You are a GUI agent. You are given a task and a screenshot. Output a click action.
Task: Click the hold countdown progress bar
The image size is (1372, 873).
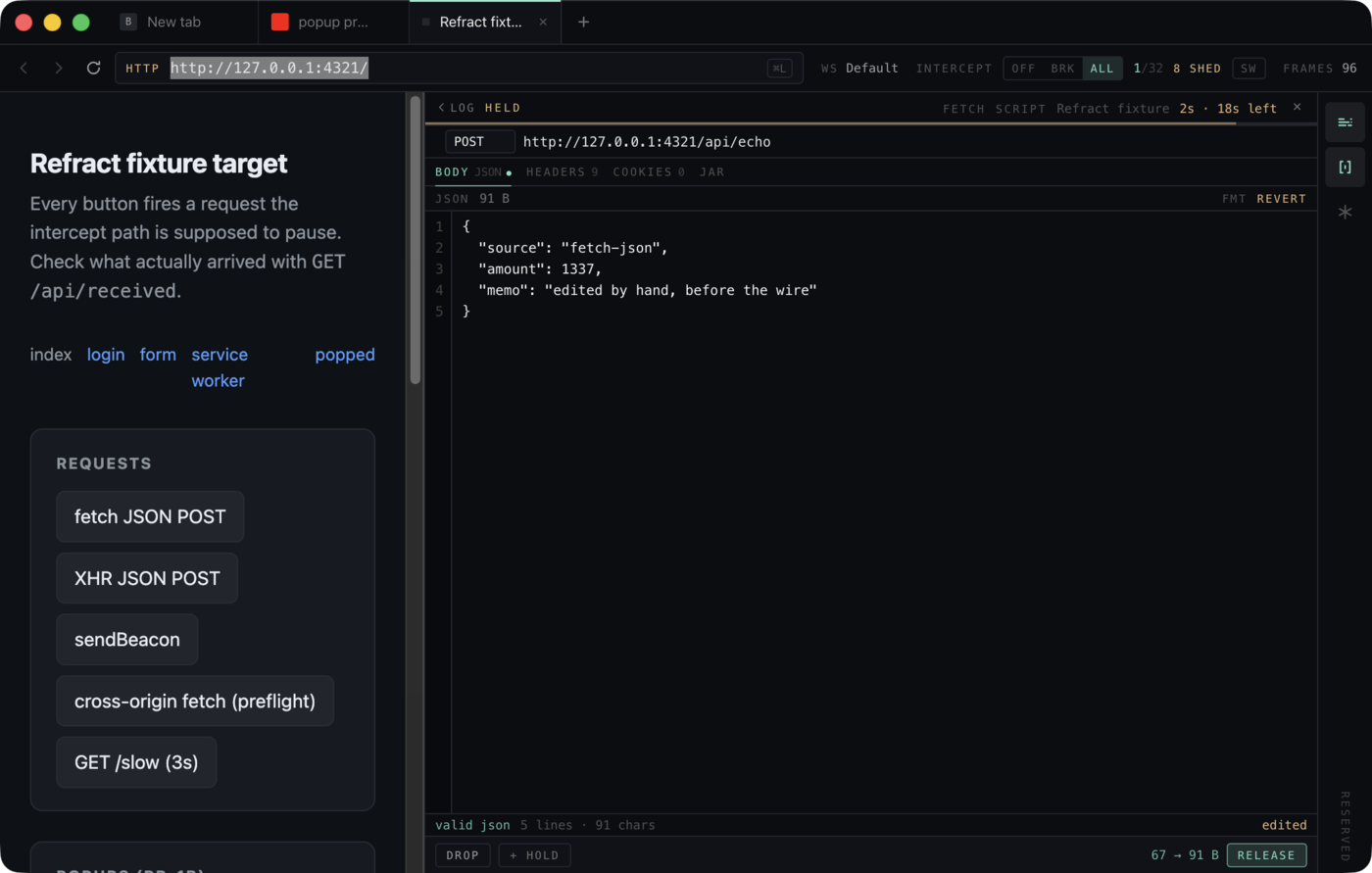click(x=871, y=123)
